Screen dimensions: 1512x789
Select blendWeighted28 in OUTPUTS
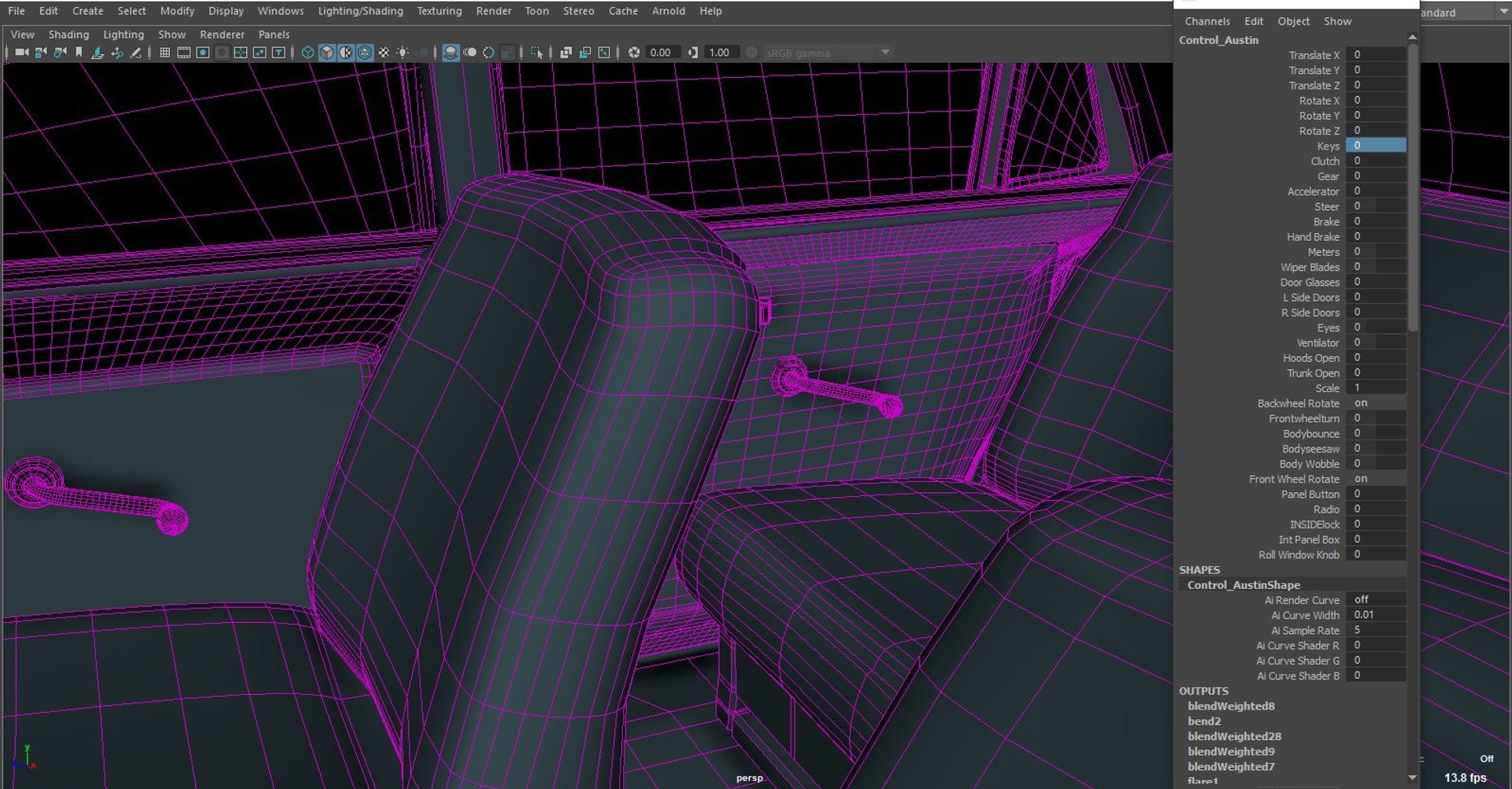point(1234,737)
